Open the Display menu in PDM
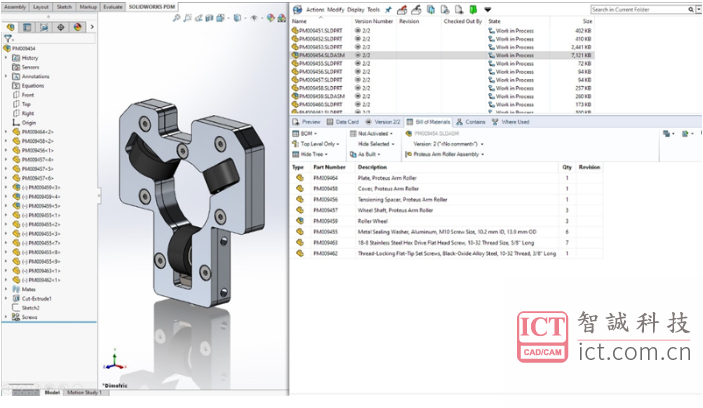 click(356, 9)
